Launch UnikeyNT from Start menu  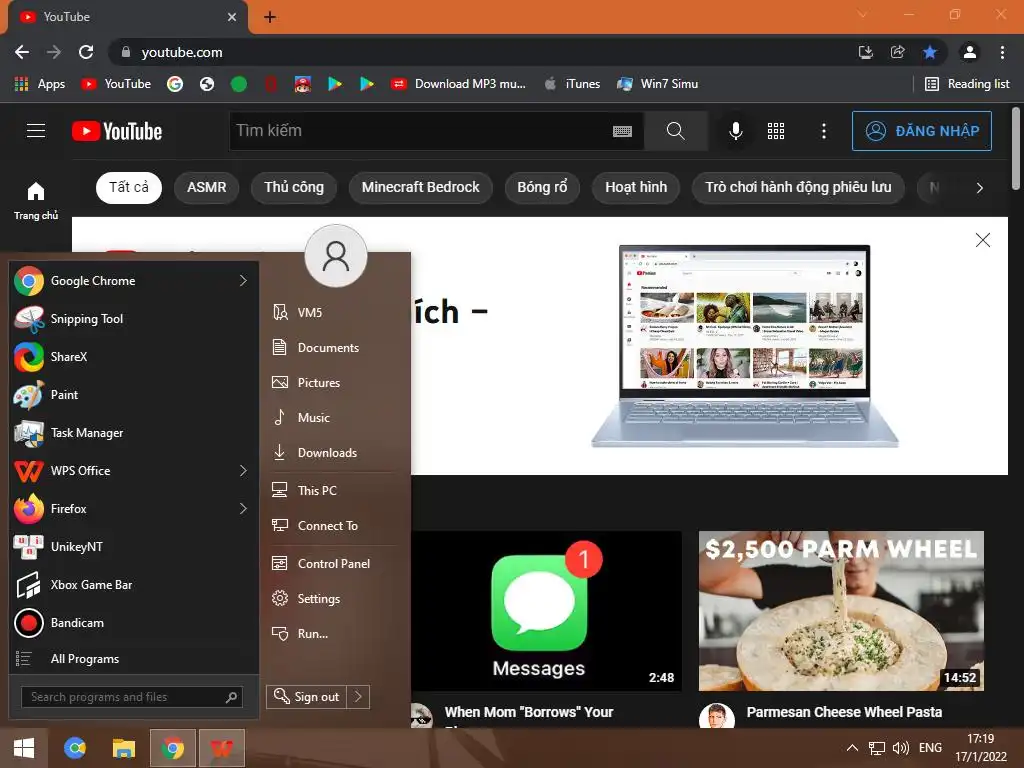134,547
